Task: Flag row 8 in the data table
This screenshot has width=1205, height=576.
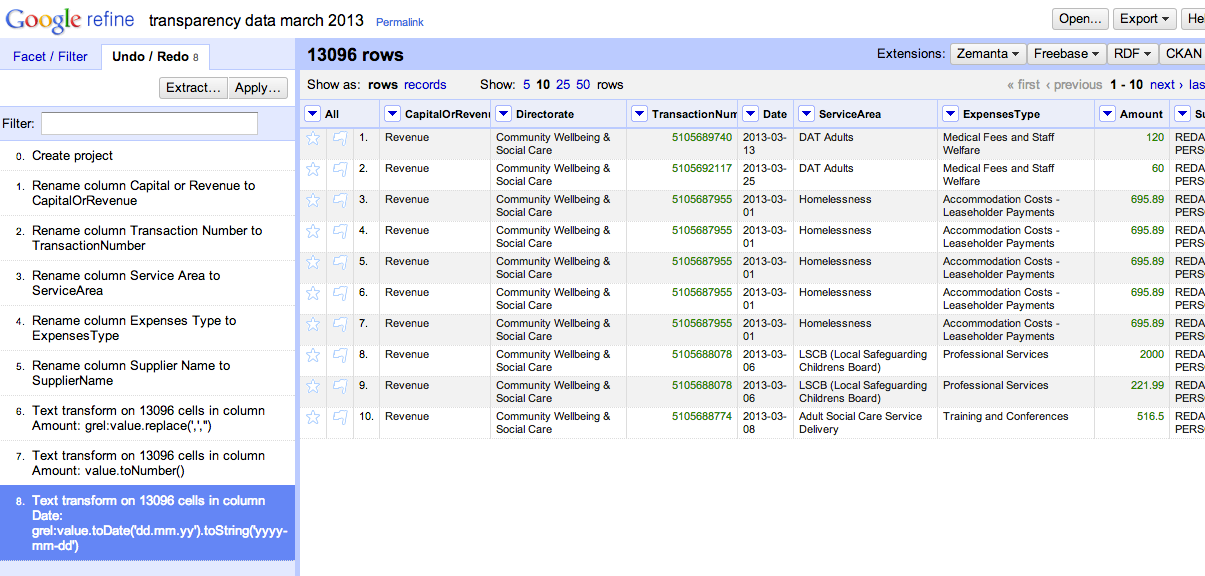Action: (340, 355)
